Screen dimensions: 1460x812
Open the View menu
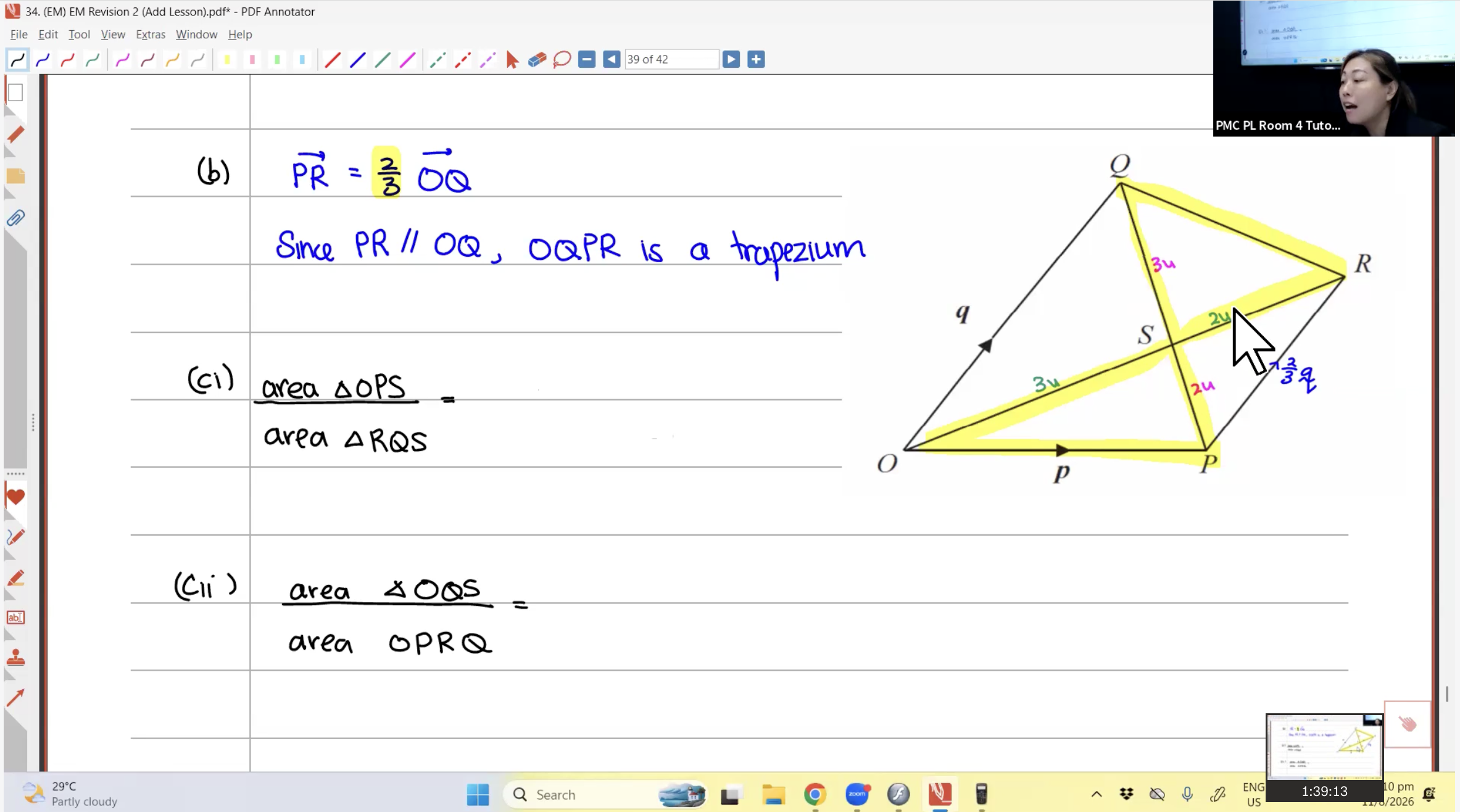(x=113, y=35)
